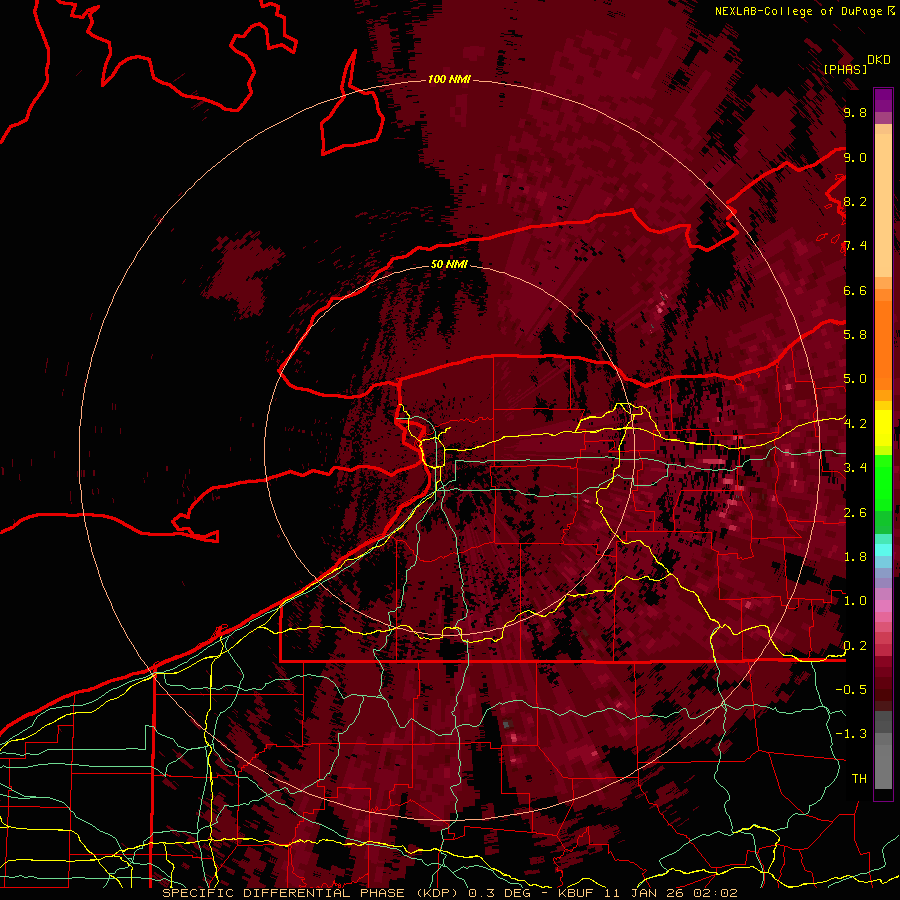Click the 7.4 scale value
The image size is (900, 900).
pos(855,246)
